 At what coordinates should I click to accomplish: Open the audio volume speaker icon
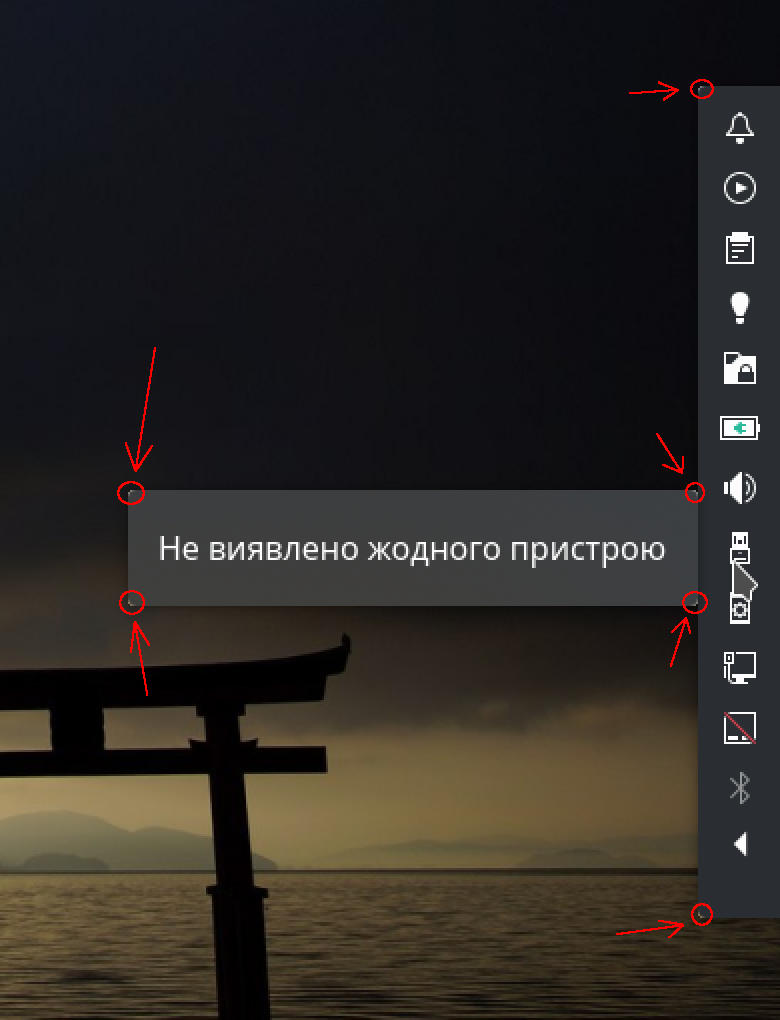[740, 488]
